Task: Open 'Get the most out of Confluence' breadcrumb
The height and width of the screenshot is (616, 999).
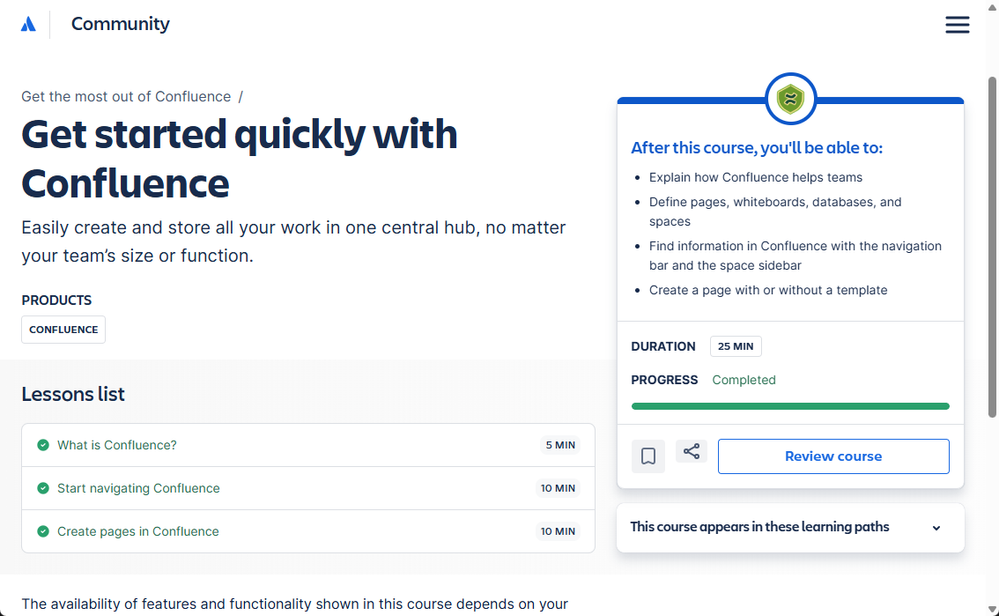Action: tap(126, 96)
